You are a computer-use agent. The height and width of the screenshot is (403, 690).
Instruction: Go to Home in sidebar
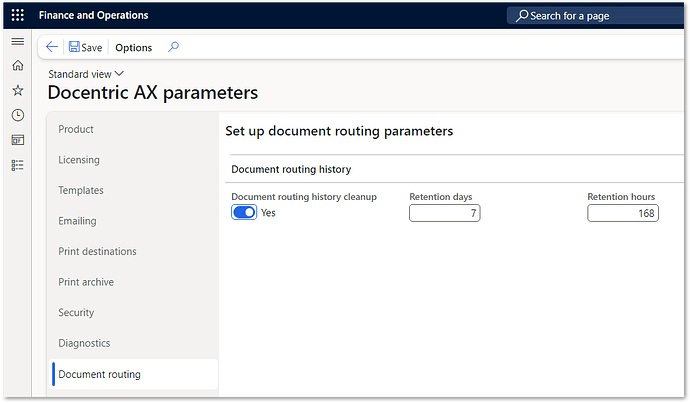click(x=18, y=66)
